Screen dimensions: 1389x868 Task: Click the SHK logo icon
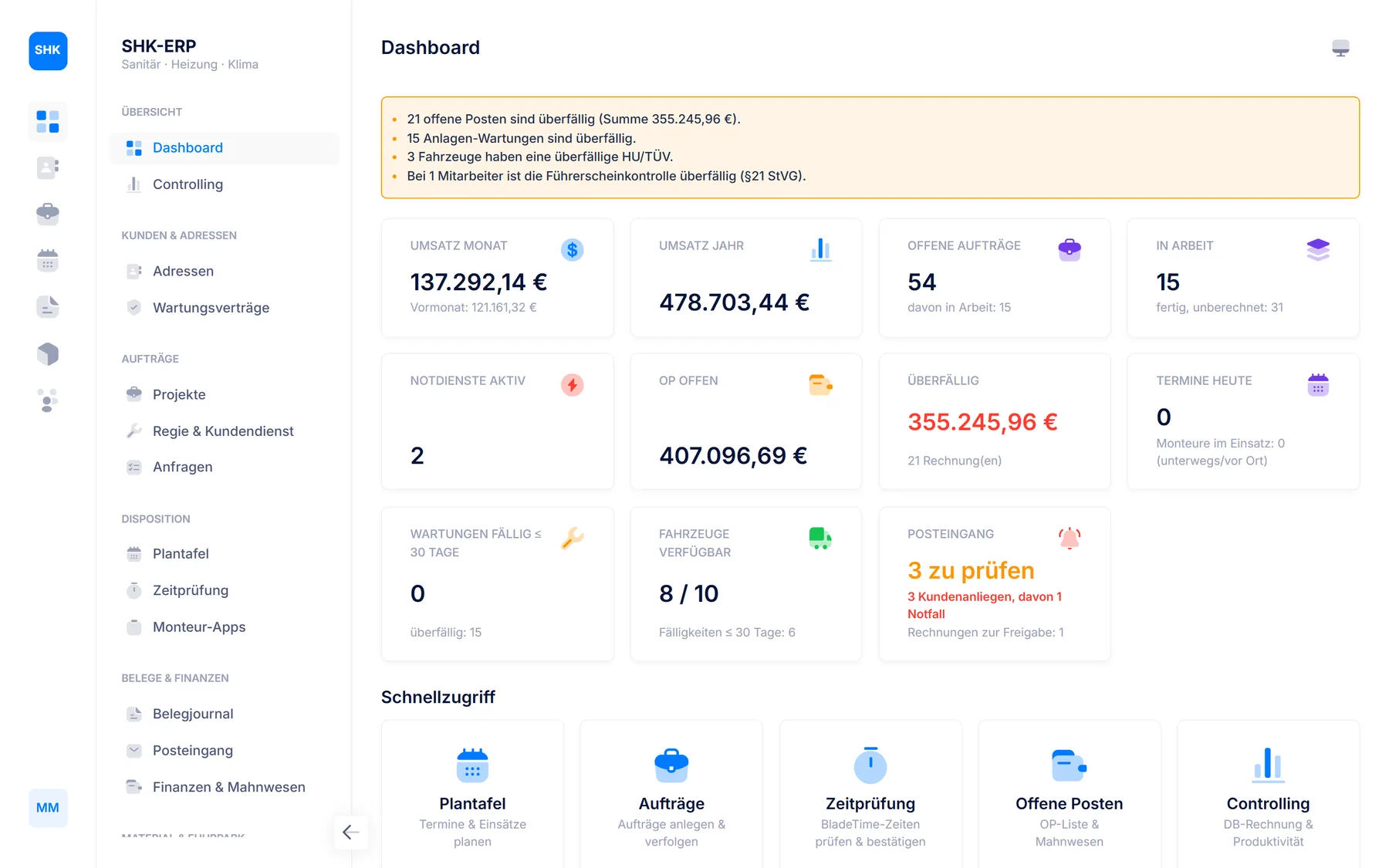click(x=48, y=51)
